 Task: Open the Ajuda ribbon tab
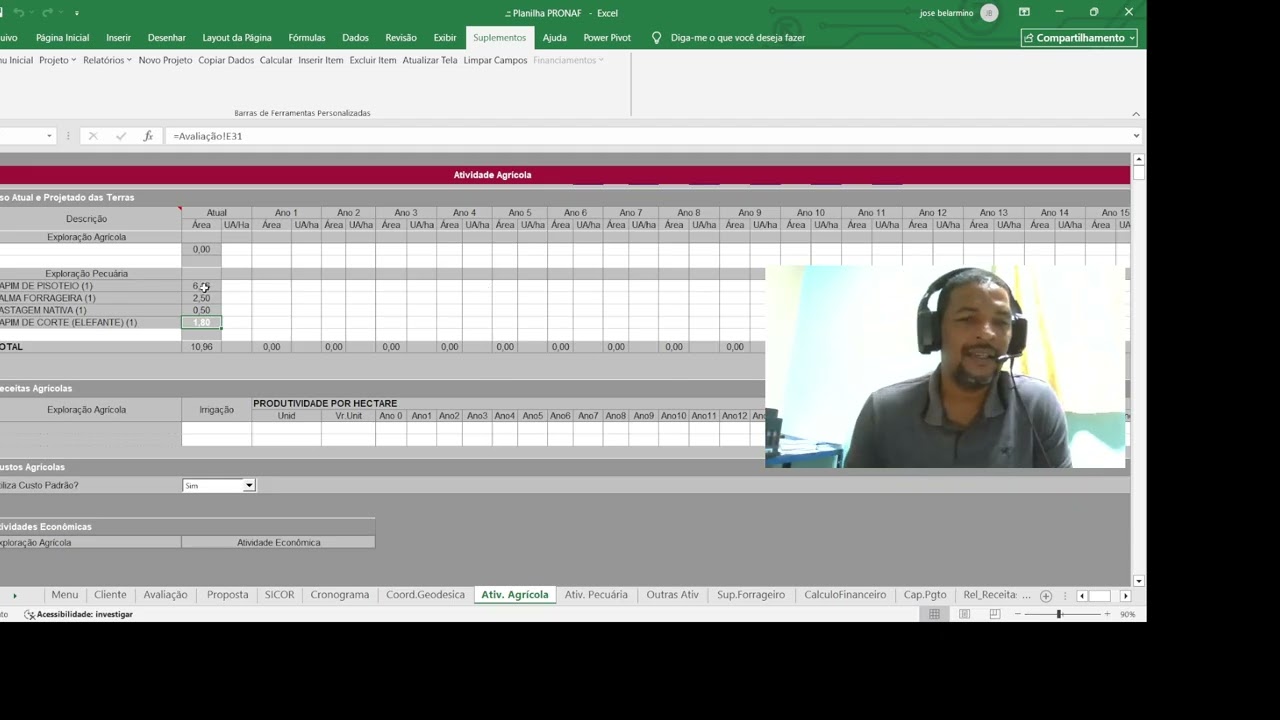[554, 38]
